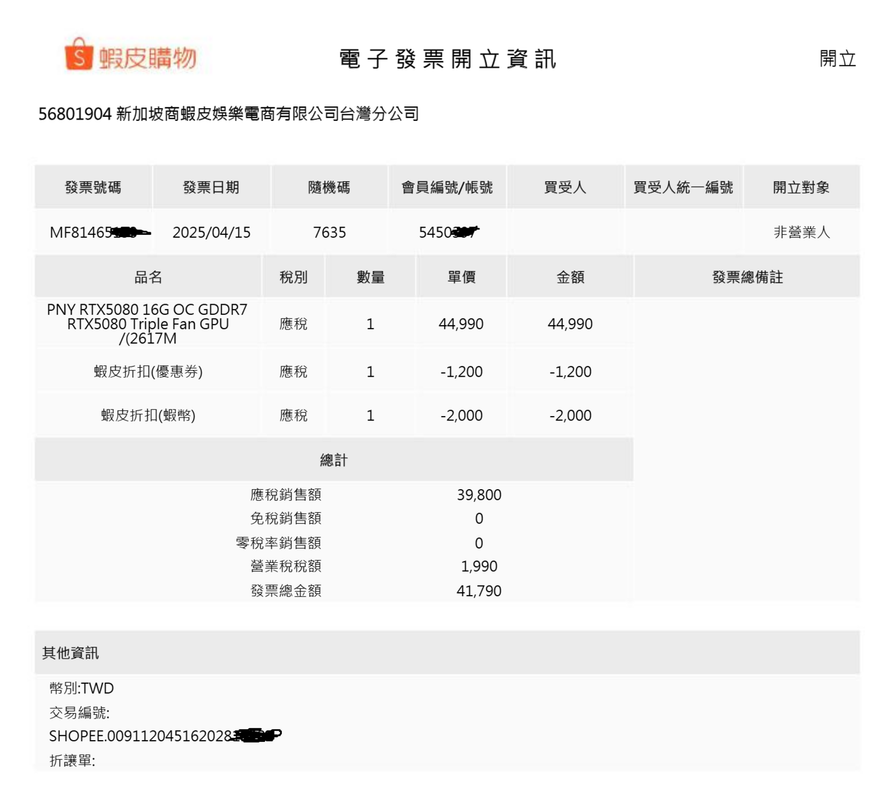The image size is (886, 800).
Task: Click the 單價 column header
Action: [462, 277]
